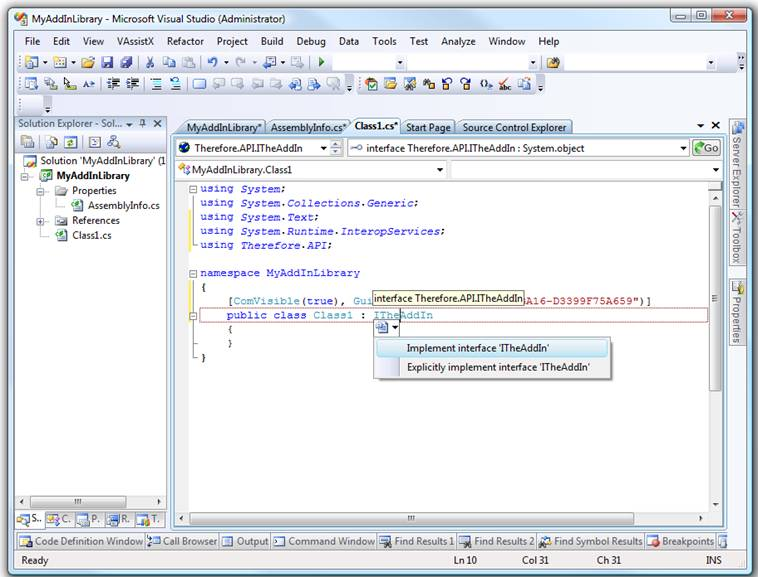Click the Open File folder icon

tap(88, 62)
